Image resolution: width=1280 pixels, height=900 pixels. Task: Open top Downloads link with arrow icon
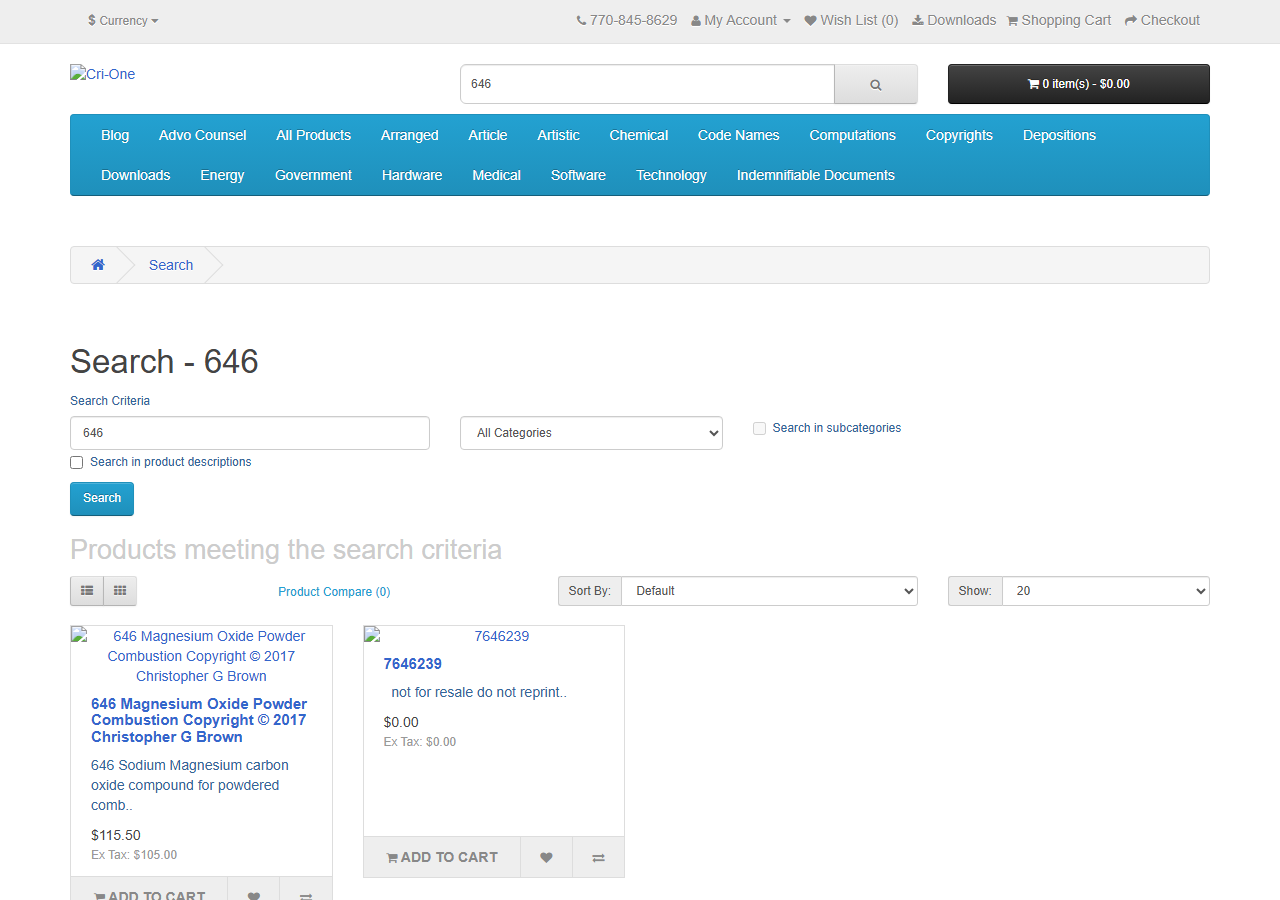(x=954, y=20)
